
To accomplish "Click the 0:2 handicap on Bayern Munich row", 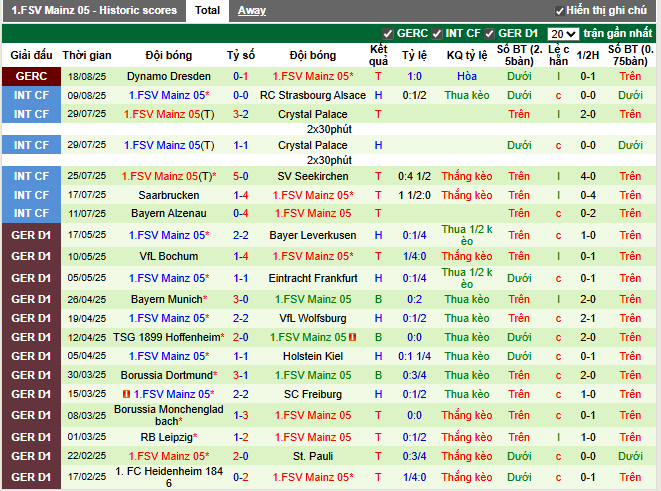I will coord(414,299).
